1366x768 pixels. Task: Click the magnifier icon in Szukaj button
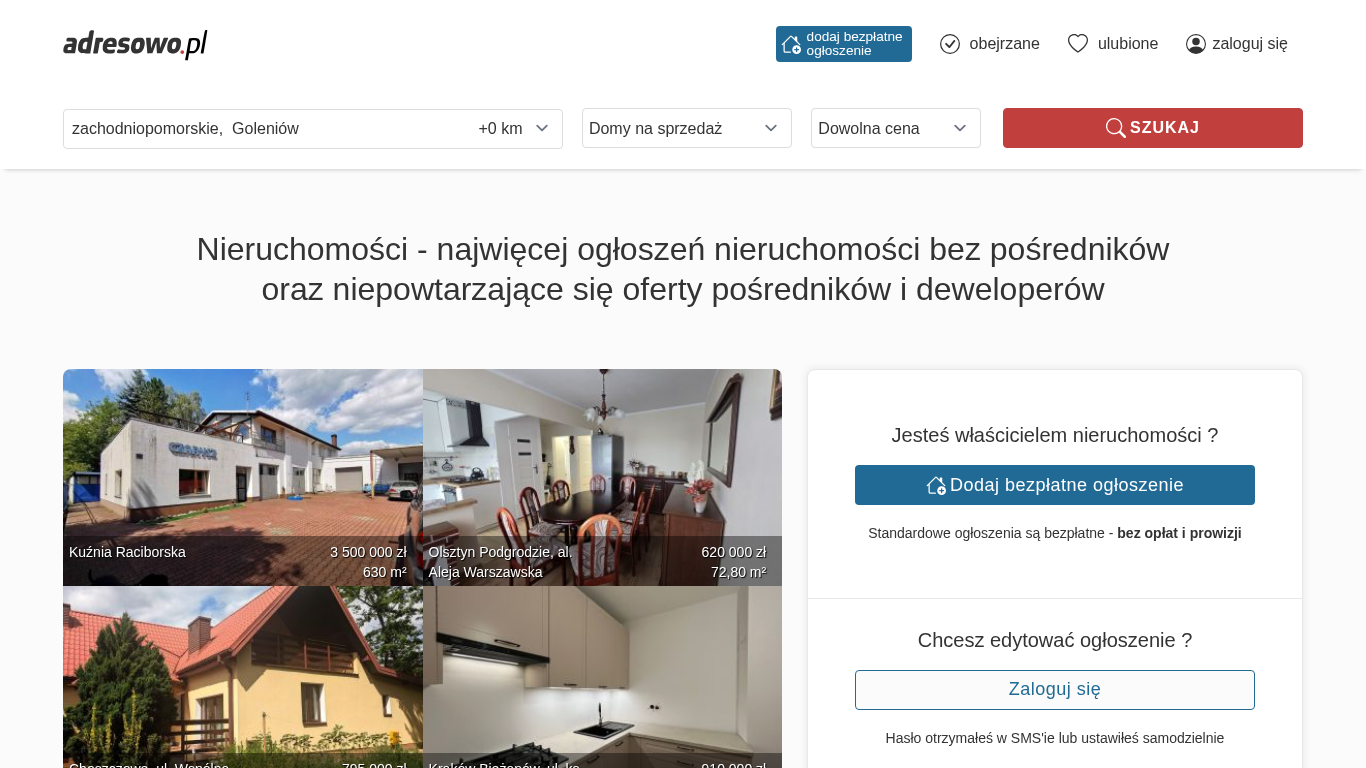click(x=1115, y=128)
